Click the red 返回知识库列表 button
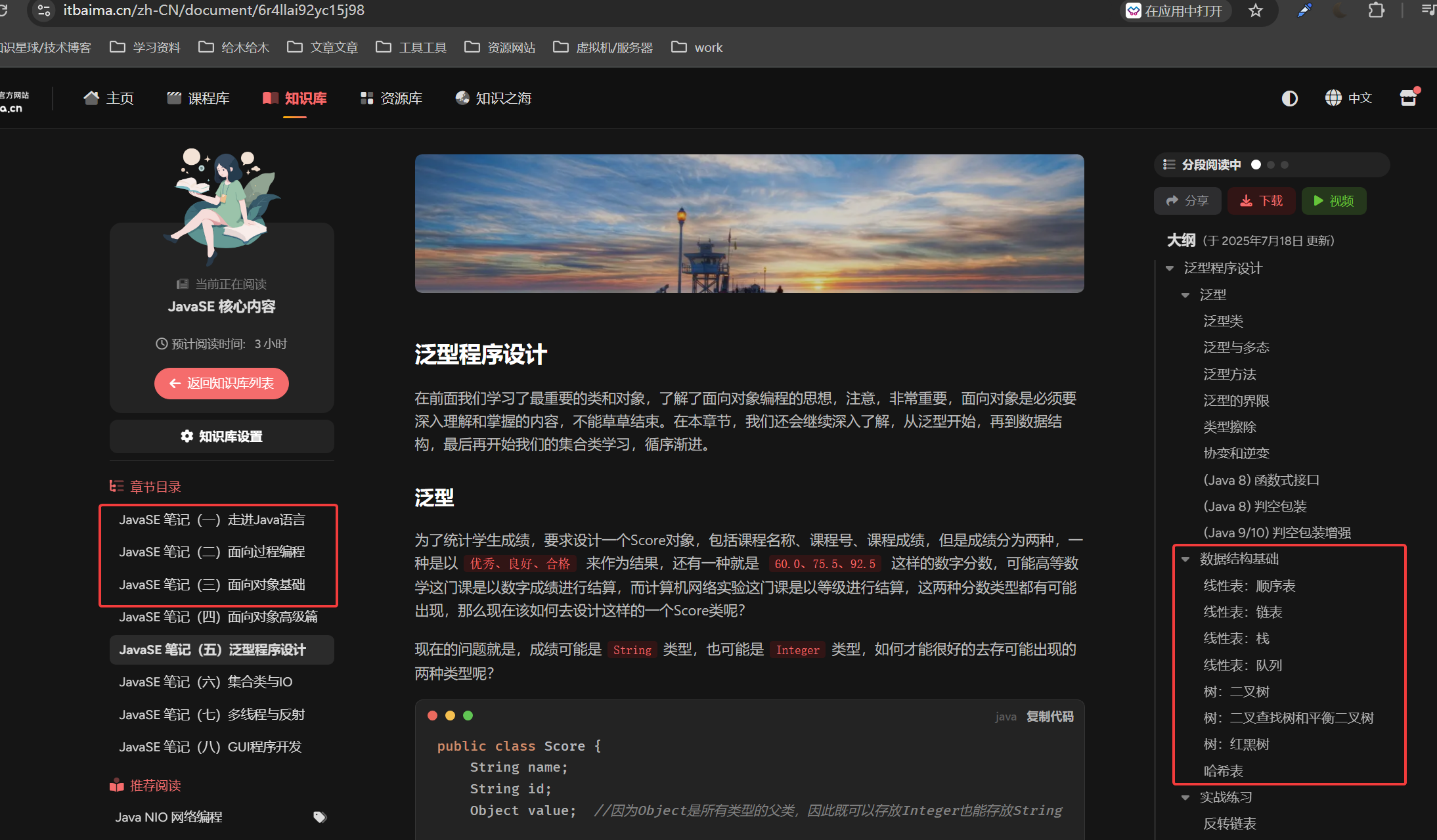The height and width of the screenshot is (840, 1437). click(222, 384)
